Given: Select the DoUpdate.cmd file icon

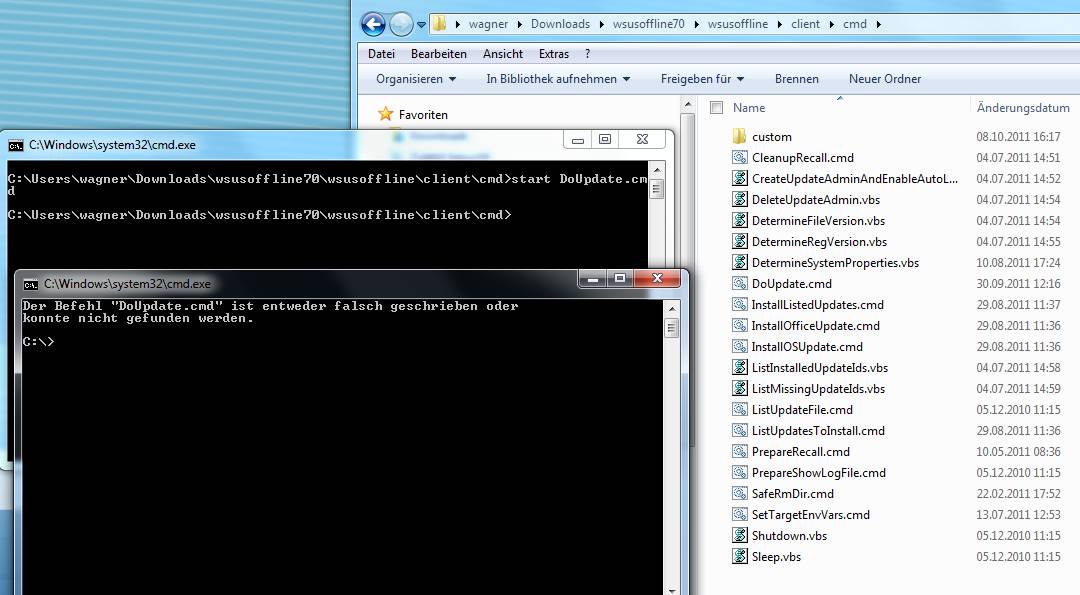Looking at the screenshot, I should [x=740, y=284].
